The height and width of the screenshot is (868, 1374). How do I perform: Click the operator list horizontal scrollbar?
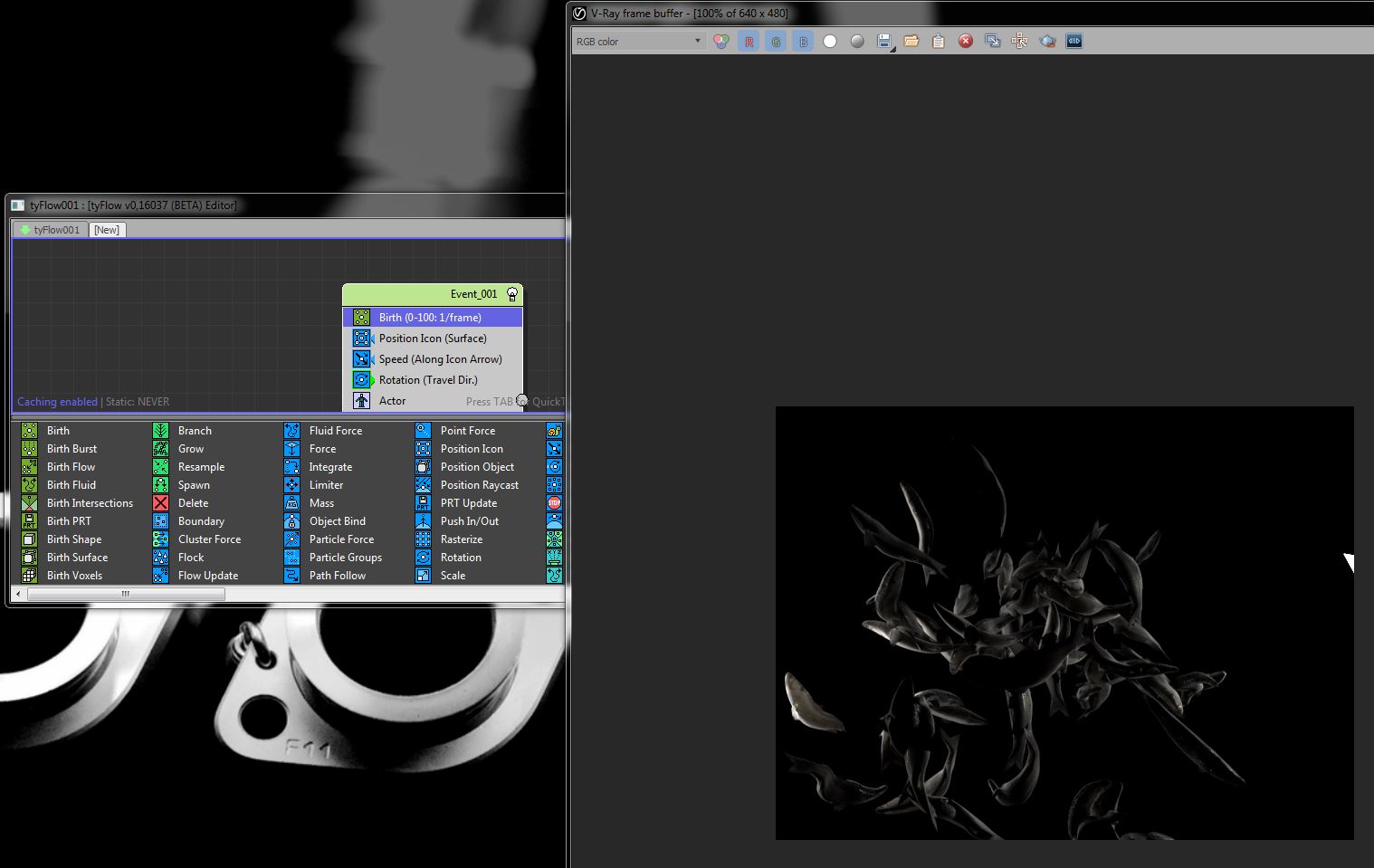click(x=126, y=595)
